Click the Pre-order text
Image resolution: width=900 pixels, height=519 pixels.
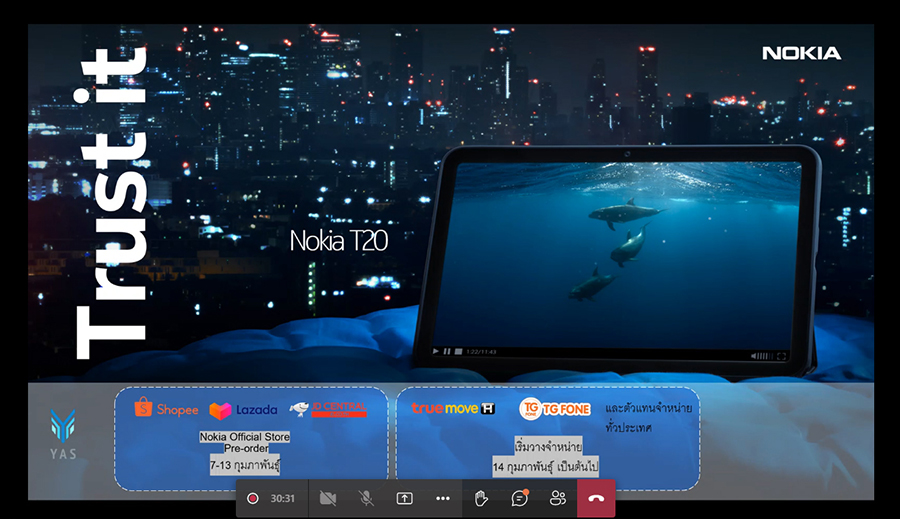point(246,448)
